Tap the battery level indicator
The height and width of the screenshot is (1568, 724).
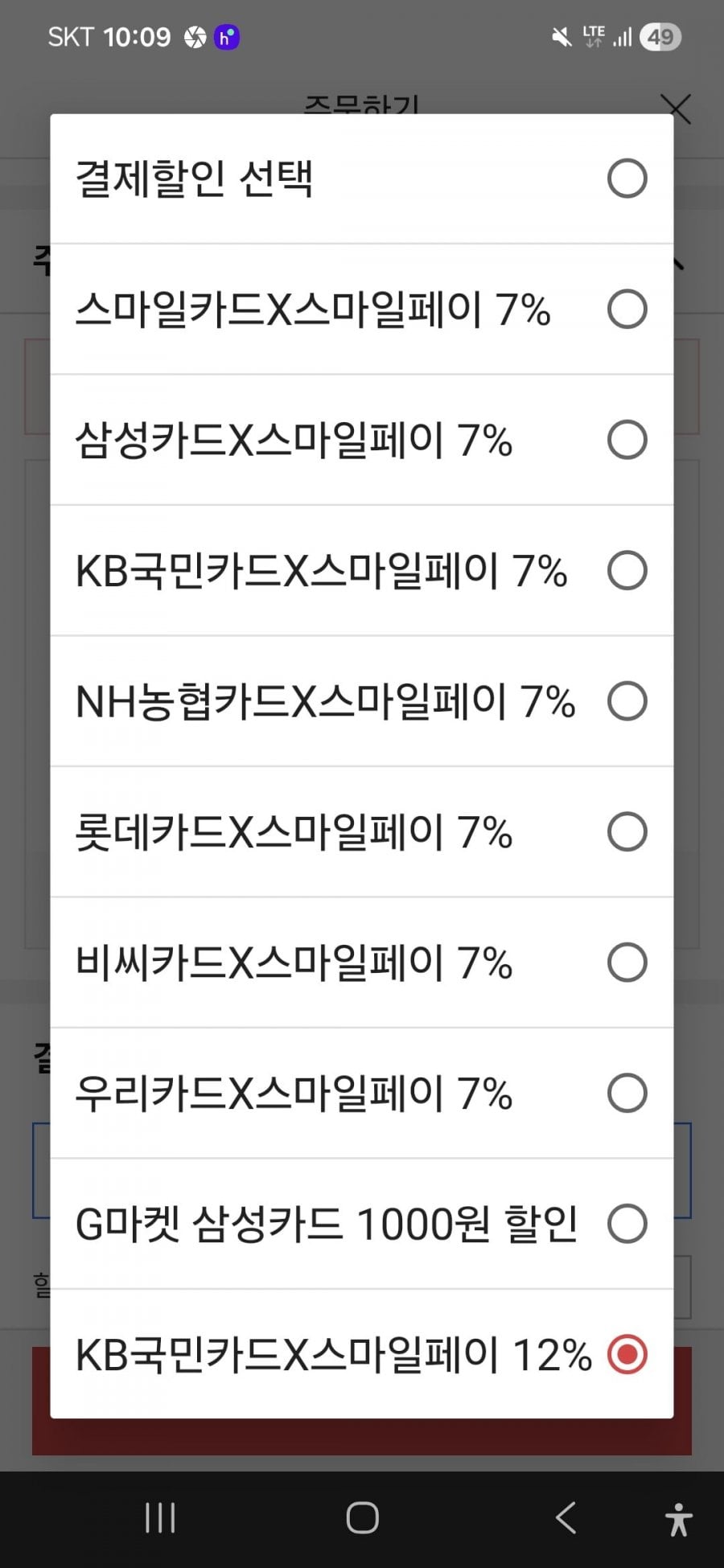click(x=660, y=37)
